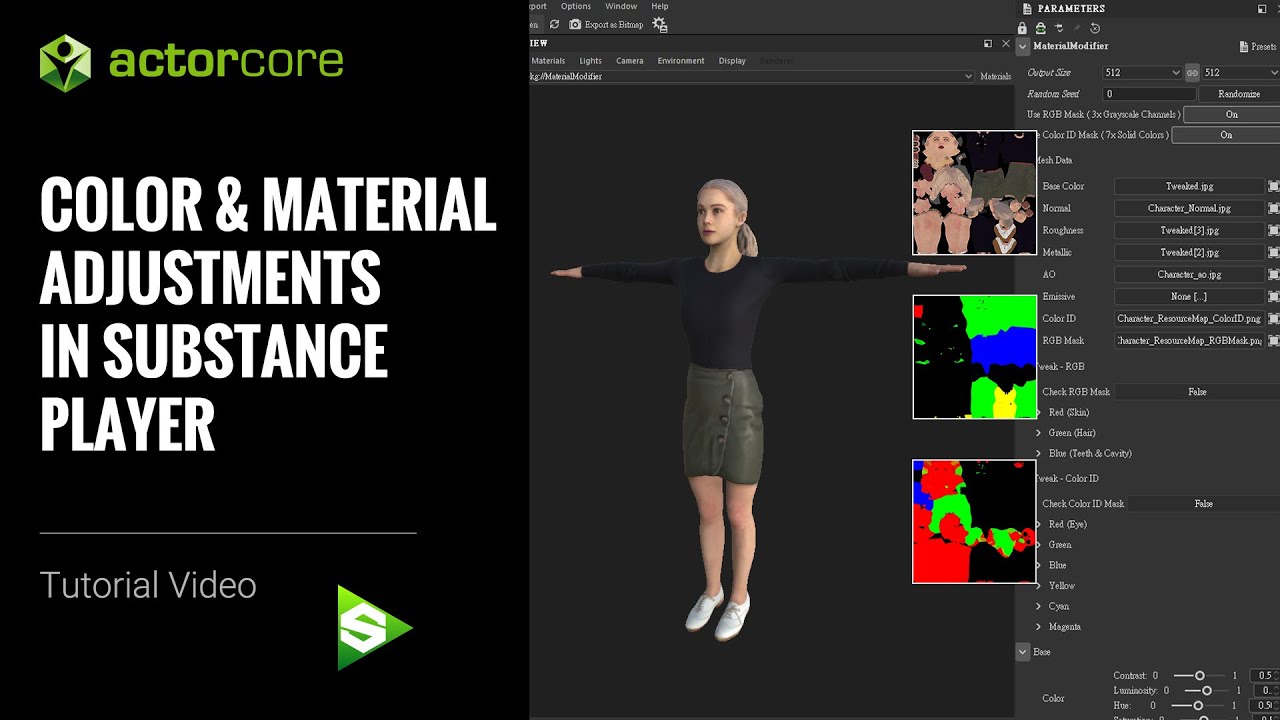This screenshot has height=720, width=1280.
Task: Click image picker icon for Base Color
Action: [x=1274, y=186]
